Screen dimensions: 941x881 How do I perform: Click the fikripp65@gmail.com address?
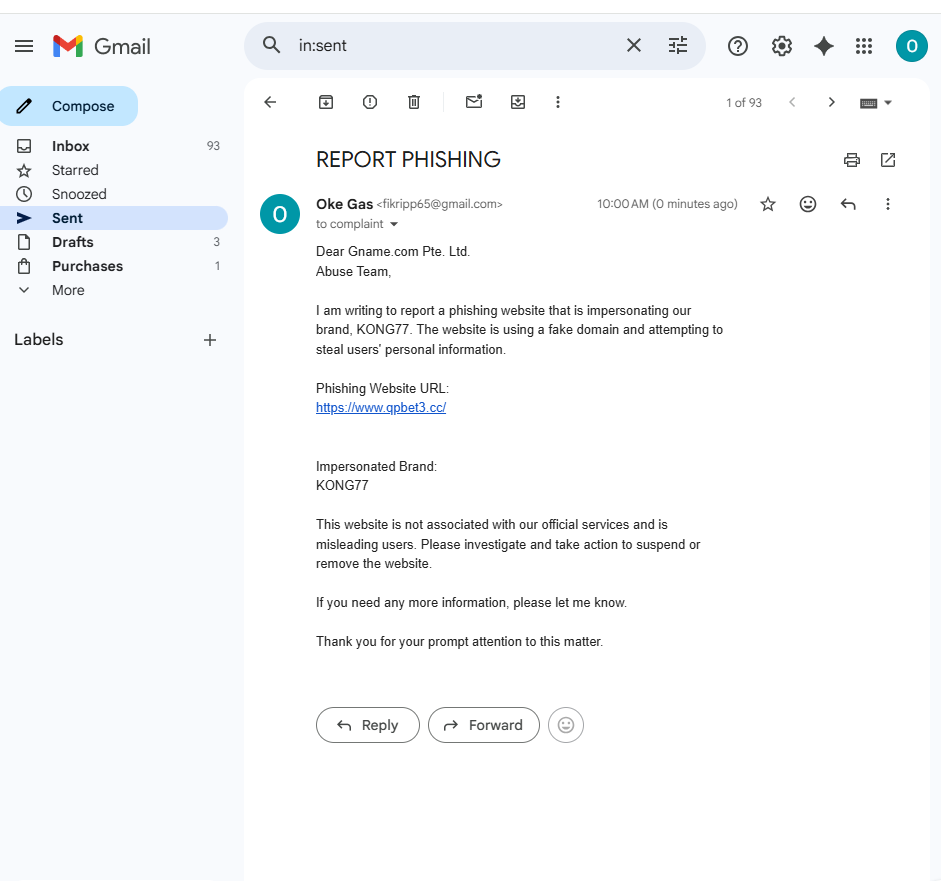[440, 204]
